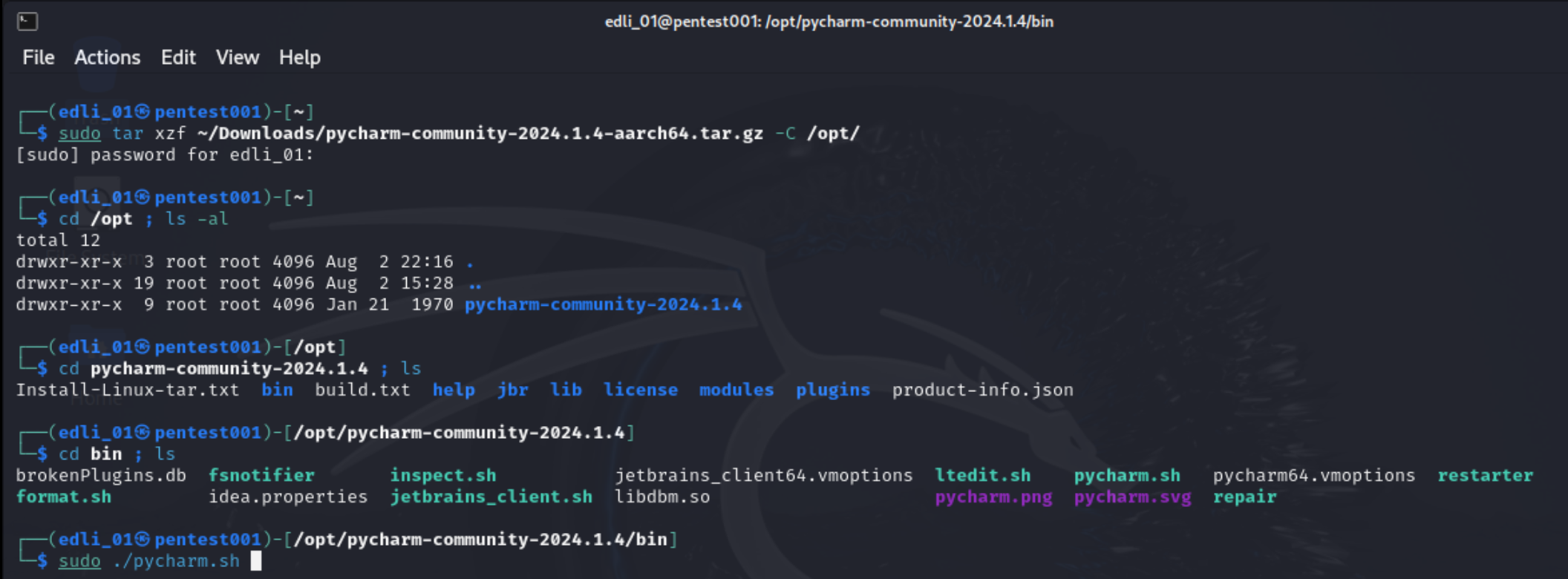Click 'format.sh' script name
Screen dimensions: 1568x579
[x=64, y=497]
